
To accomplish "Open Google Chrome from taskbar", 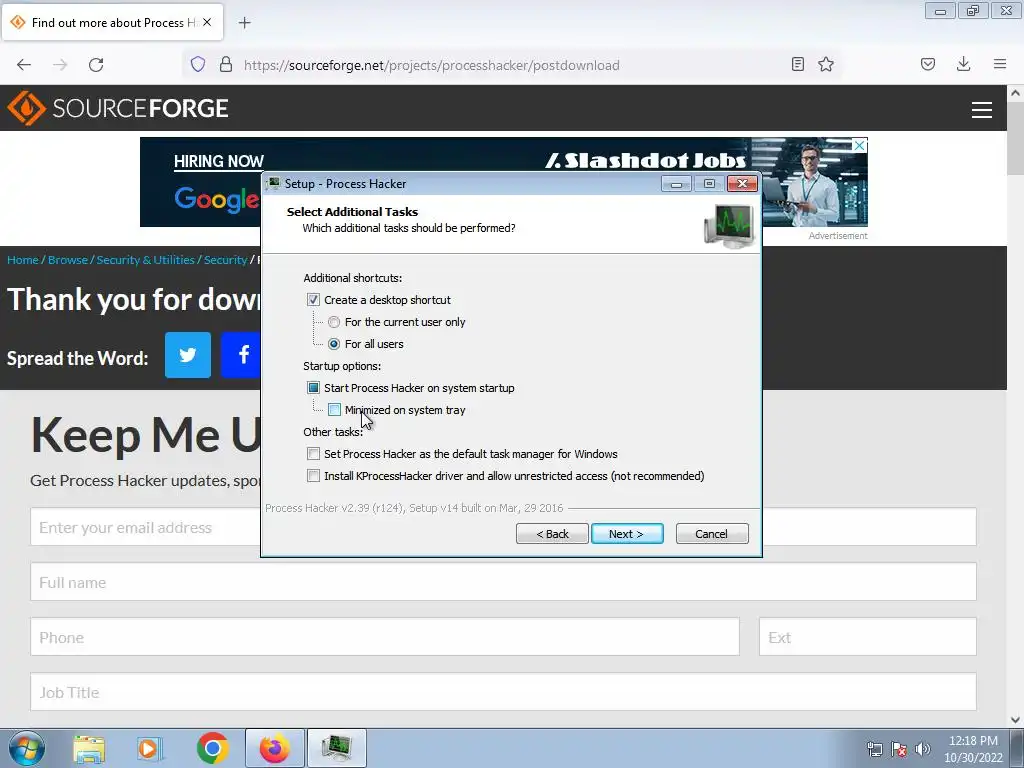I will pyautogui.click(x=212, y=748).
